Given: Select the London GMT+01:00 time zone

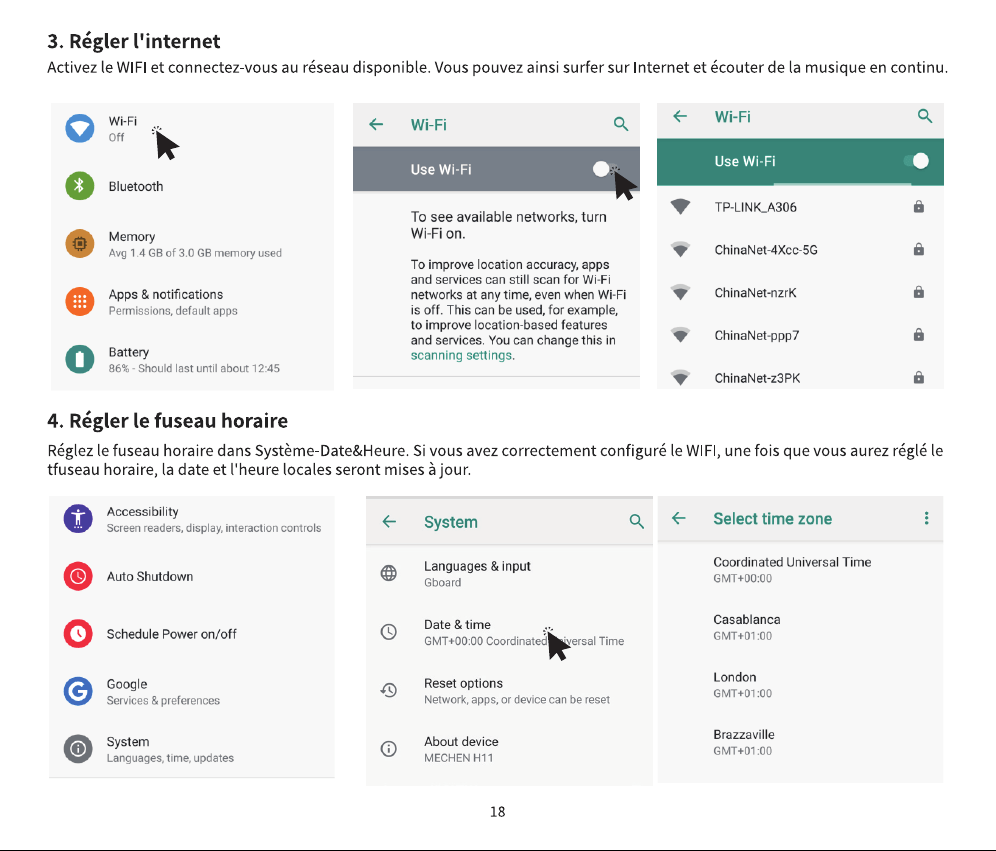Looking at the screenshot, I should [800, 685].
